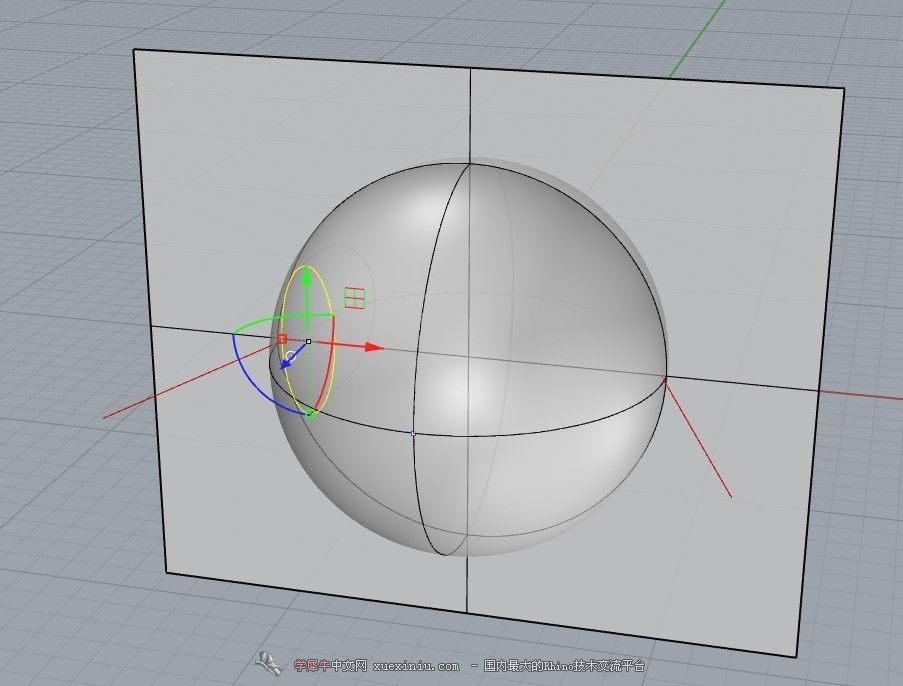
Task: Click the green scale handle at circle bottom
Action: 311,414
